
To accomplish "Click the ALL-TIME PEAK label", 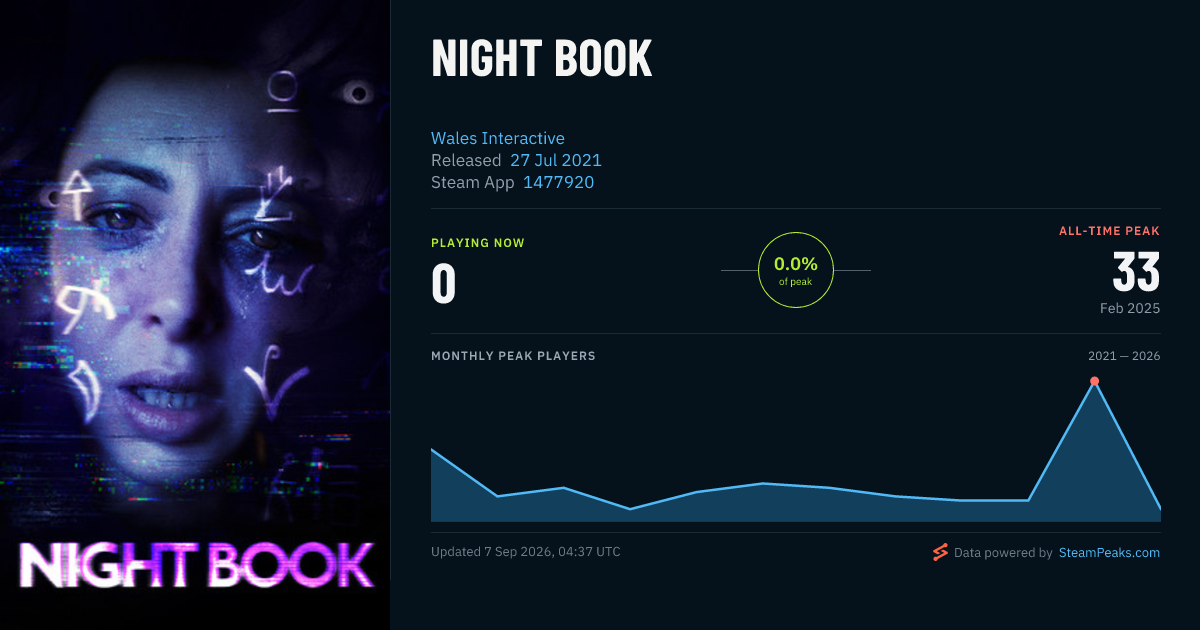I will [x=1110, y=231].
